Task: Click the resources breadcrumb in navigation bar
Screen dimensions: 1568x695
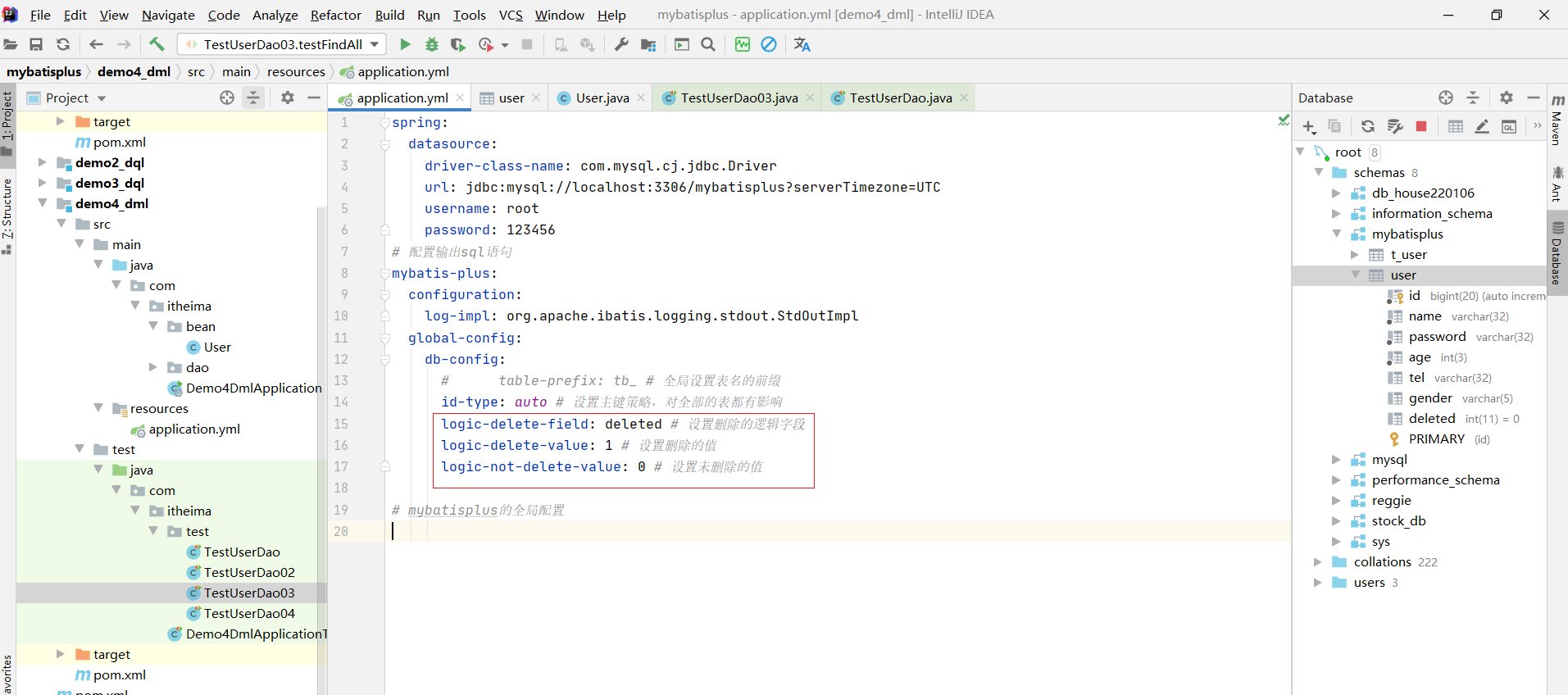Action: [296, 71]
